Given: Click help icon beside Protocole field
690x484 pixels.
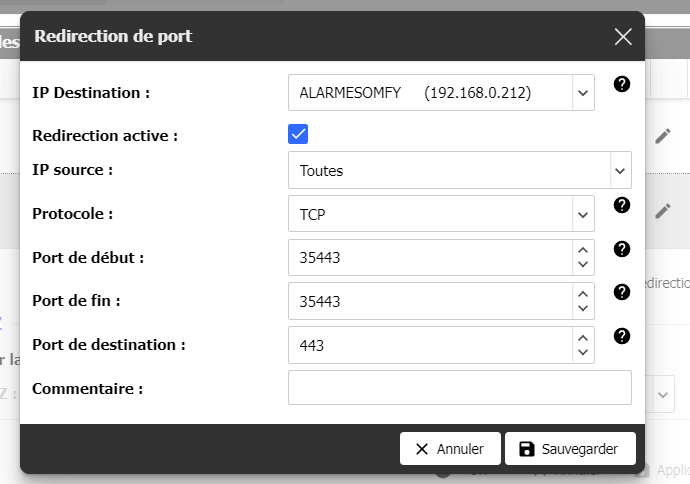Looking at the screenshot, I should (621, 205).
